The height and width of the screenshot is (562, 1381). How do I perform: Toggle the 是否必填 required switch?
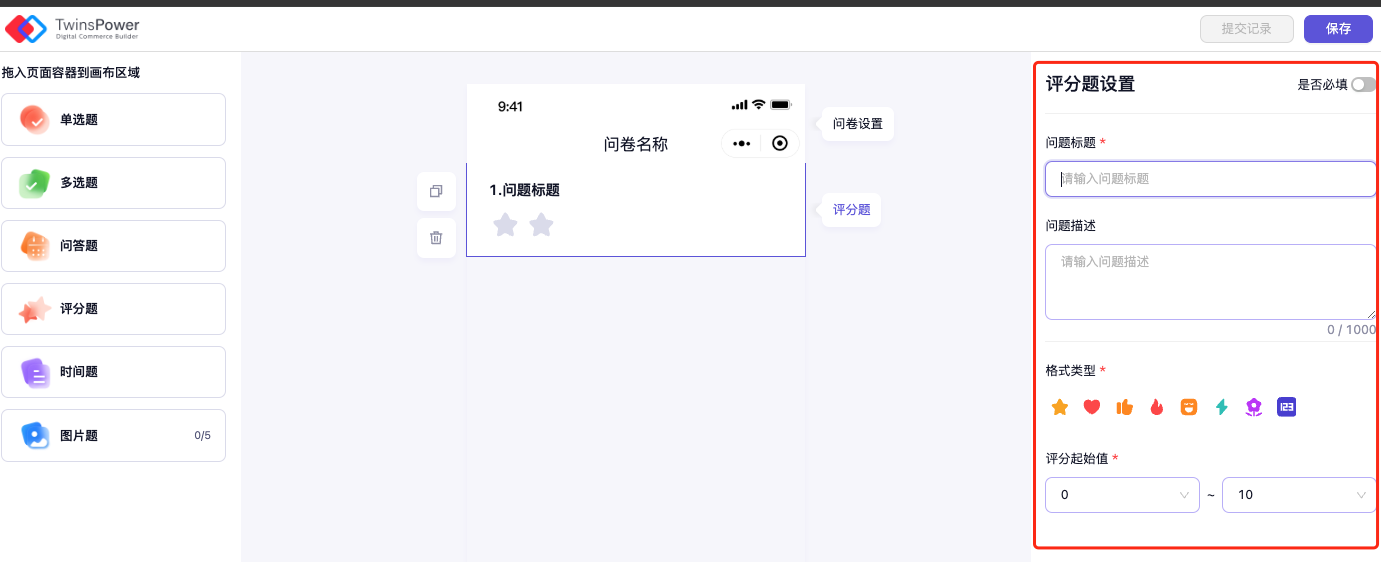click(x=1362, y=85)
